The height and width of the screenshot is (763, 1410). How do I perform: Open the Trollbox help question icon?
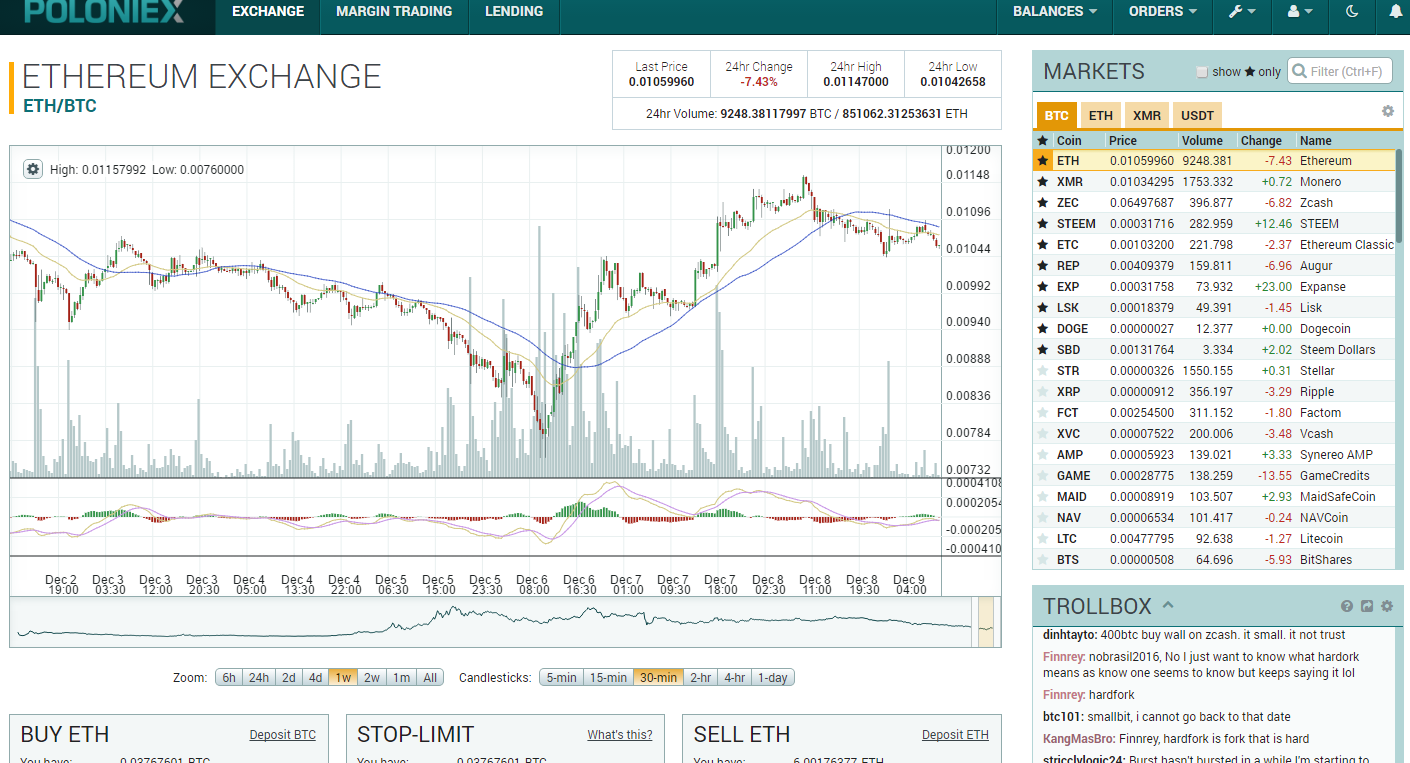(x=1347, y=606)
